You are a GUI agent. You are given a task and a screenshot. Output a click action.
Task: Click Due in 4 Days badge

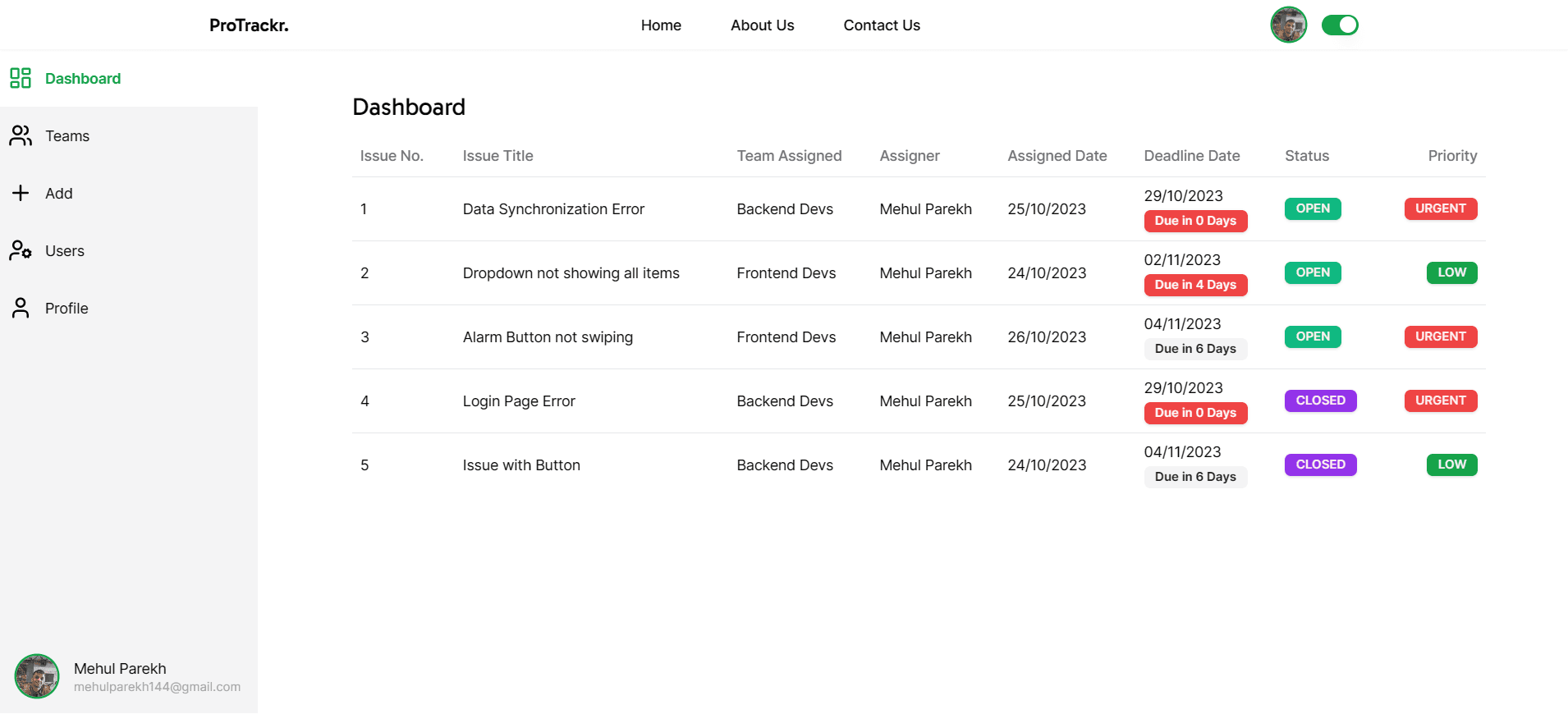tap(1195, 285)
